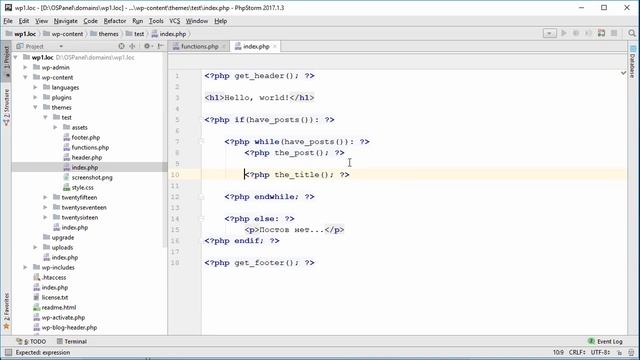640x360 pixels.
Task: Toggle the read-only lock icon
Action: click(620, 352)
